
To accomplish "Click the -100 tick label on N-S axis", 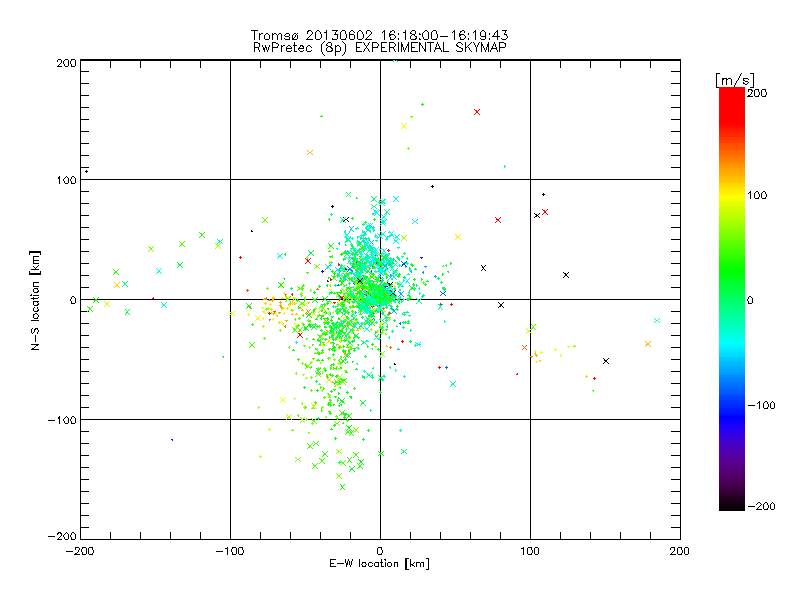I will (62, 420).
